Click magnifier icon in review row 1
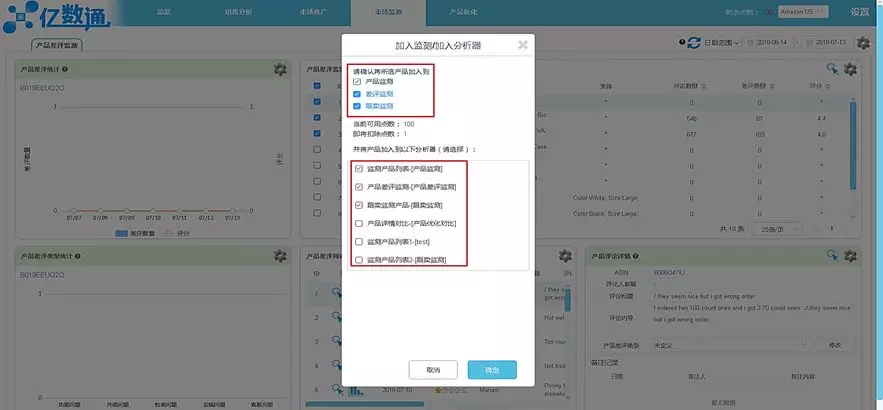Image resolution: width=883 pixels, height=410 pixels. [337, 292]
